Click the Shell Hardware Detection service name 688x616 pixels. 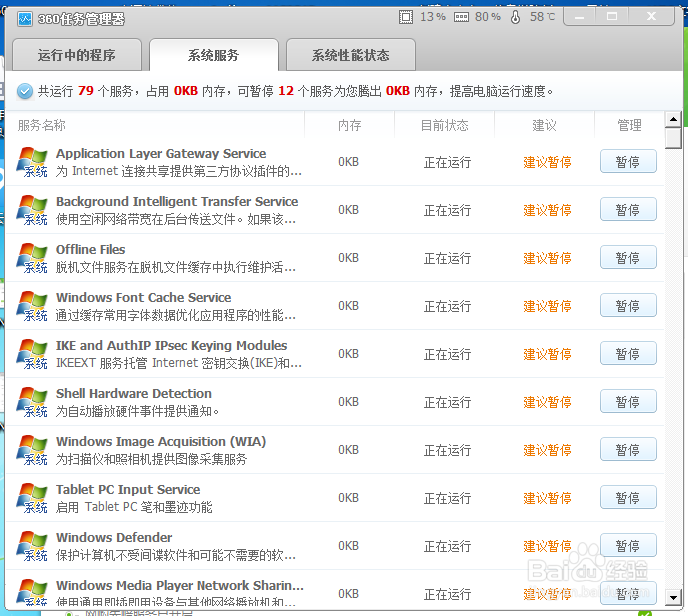pyautogui.click(x=134, y=394)
